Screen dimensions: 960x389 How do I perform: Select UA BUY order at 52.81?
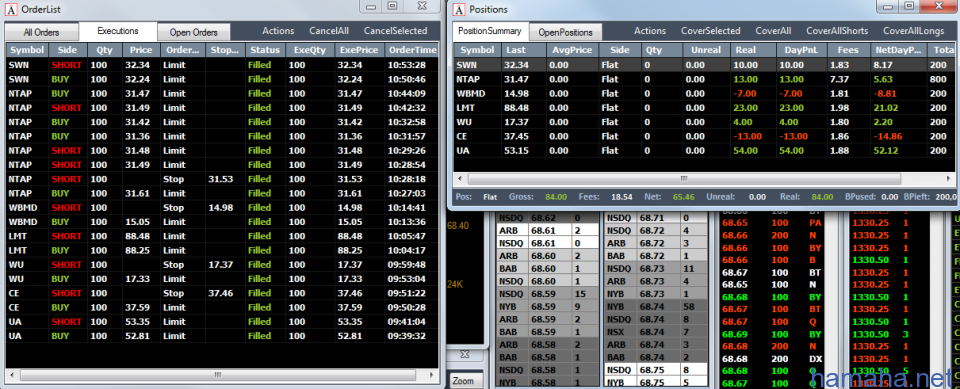[222, 336]
